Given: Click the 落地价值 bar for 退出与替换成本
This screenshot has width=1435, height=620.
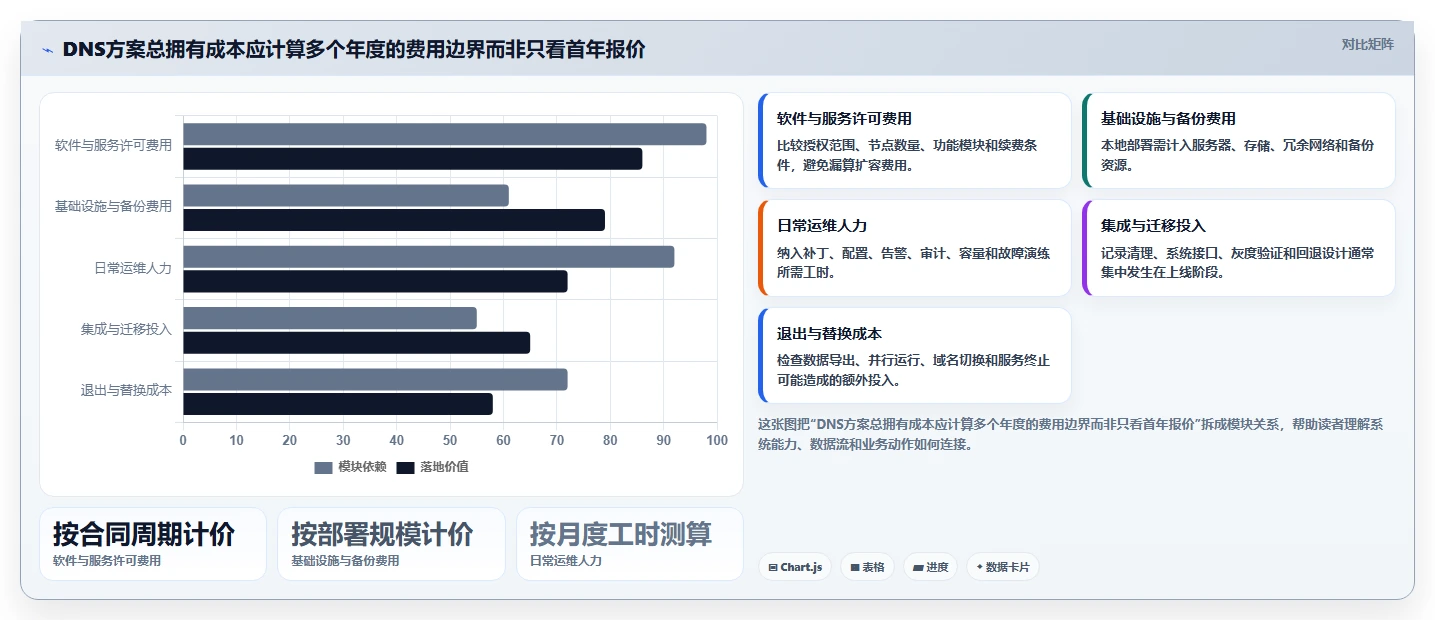Looking at the screenshot, I should click(337, 404).
